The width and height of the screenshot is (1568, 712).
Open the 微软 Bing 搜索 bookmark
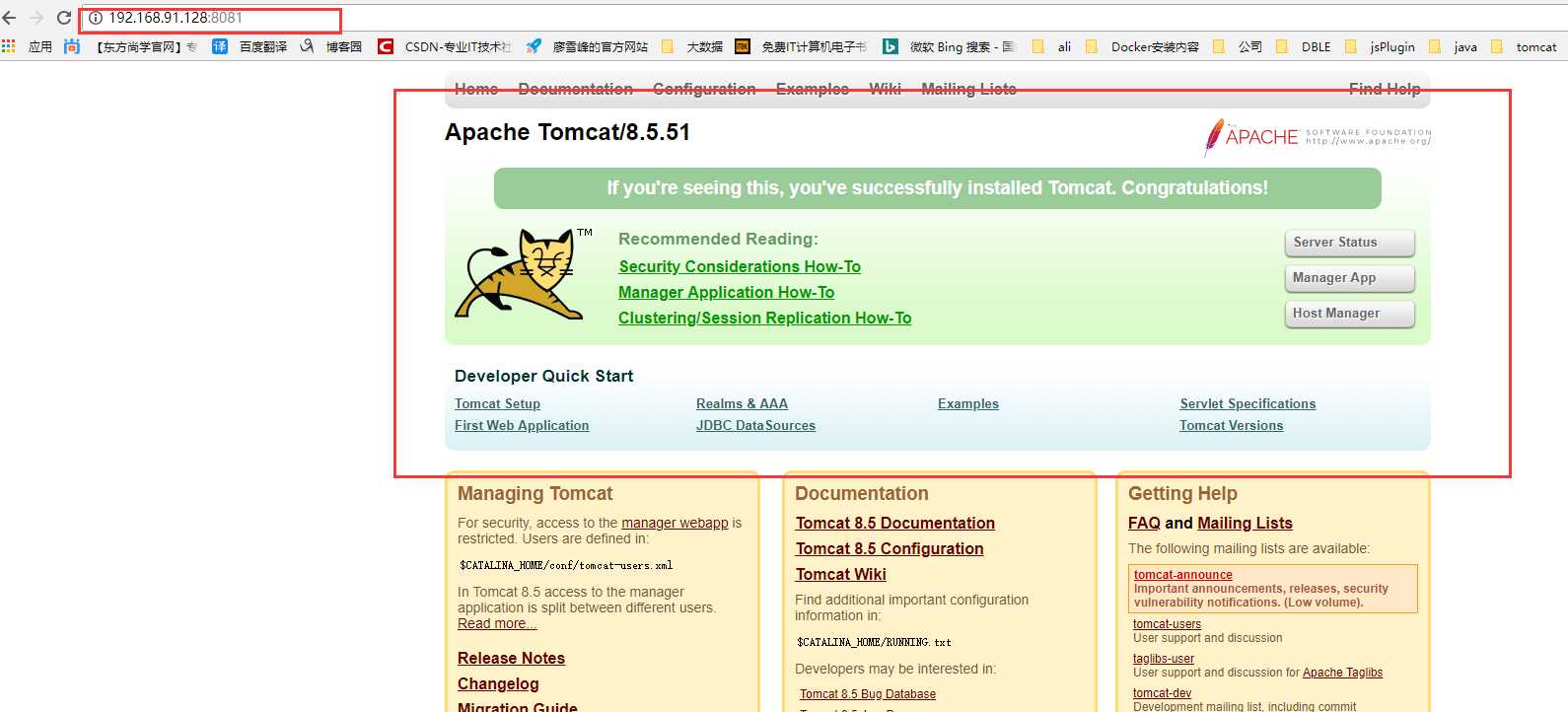(949, 46)
